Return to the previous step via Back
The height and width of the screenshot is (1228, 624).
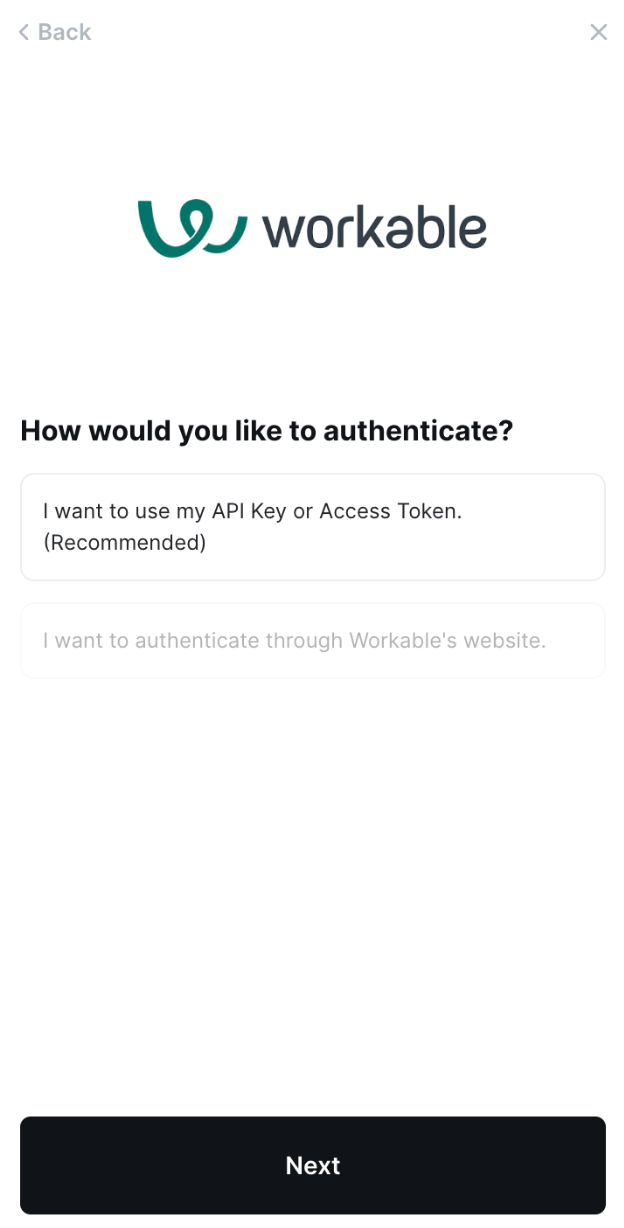coord(55,32)
